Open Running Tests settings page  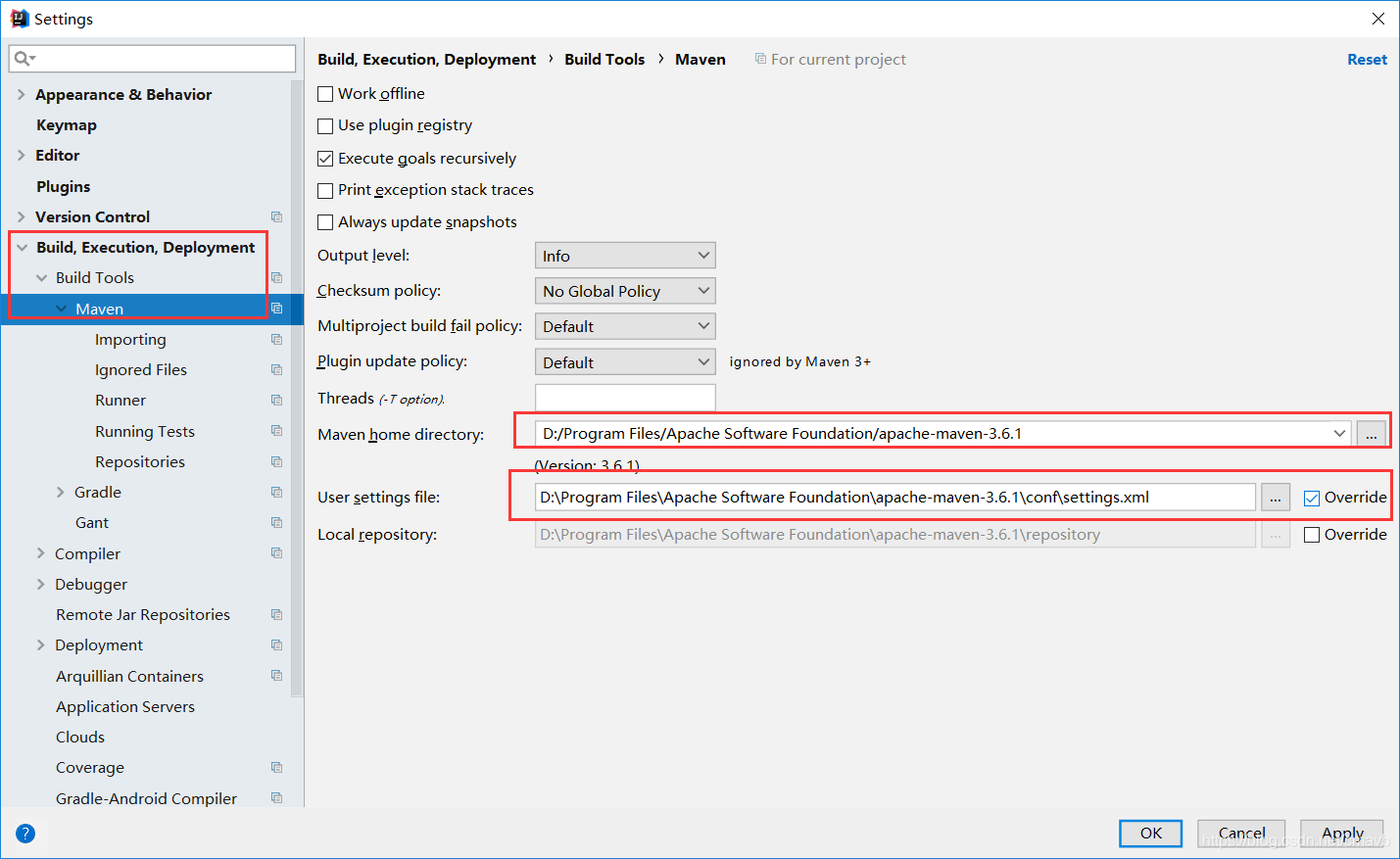coord(145,431)
